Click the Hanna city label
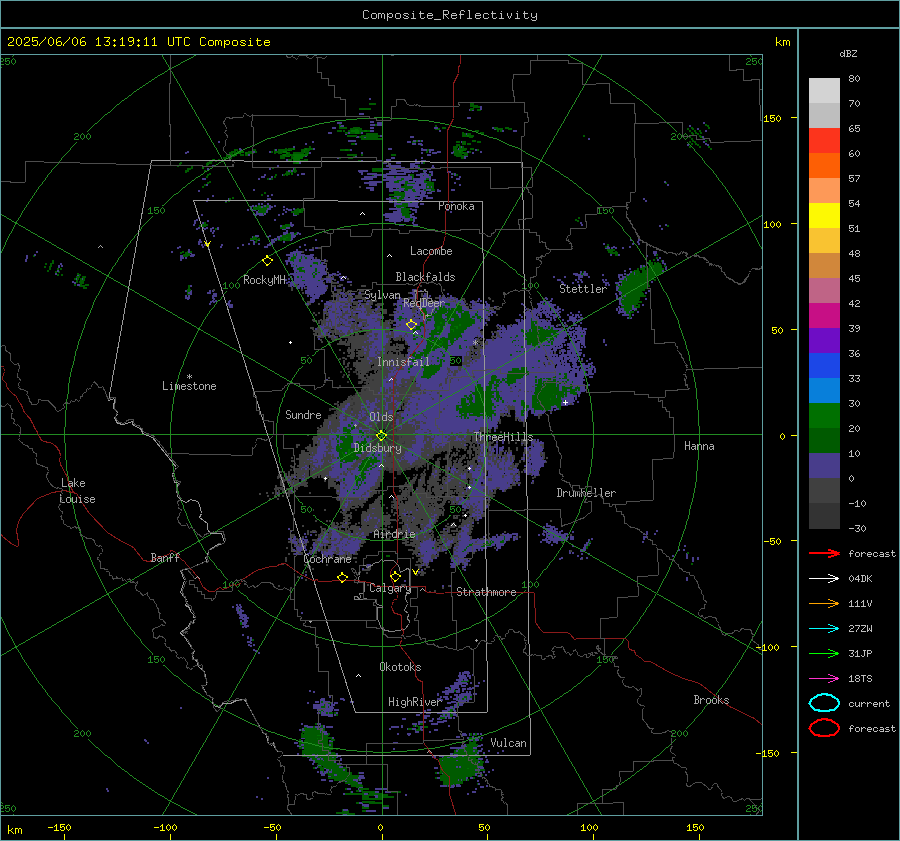Viewport: 900px width, 841px height. [699, 446]
